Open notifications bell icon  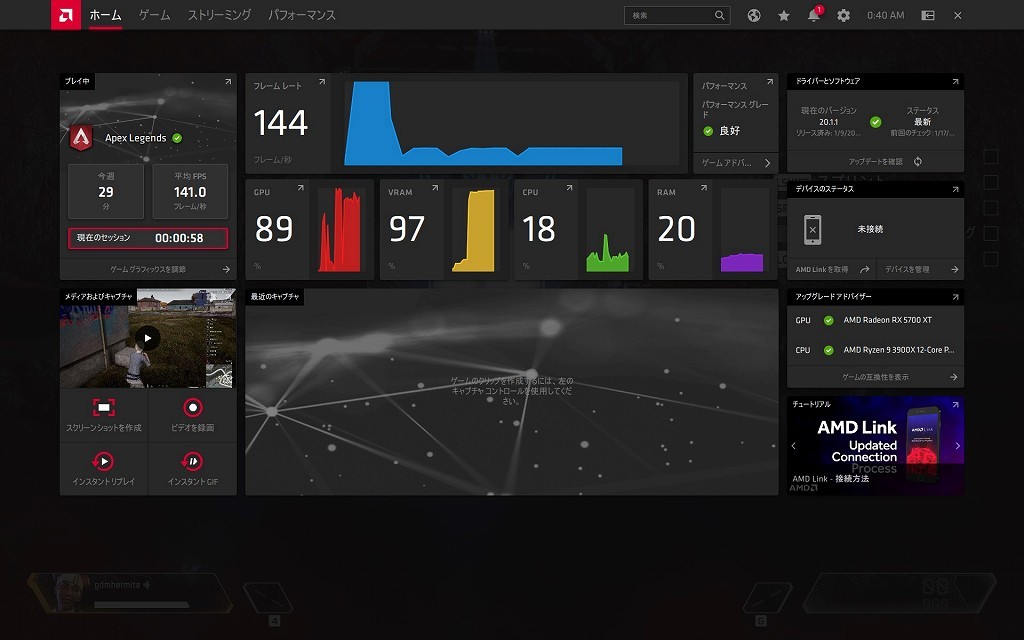pyautogui.click(x=814, y=15)
